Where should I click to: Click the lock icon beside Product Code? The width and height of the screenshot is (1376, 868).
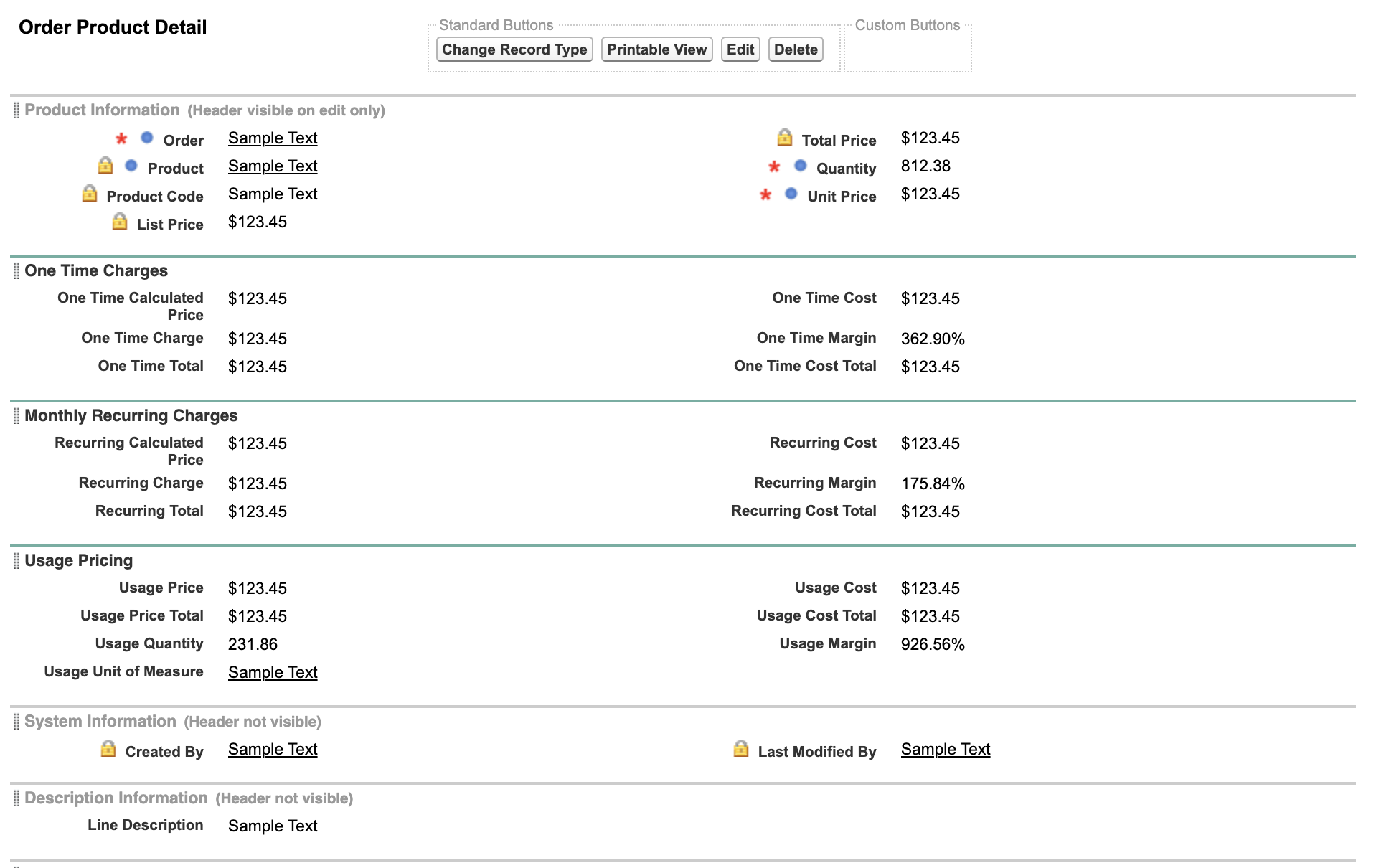pyautogui.click(x=90, y=194)
